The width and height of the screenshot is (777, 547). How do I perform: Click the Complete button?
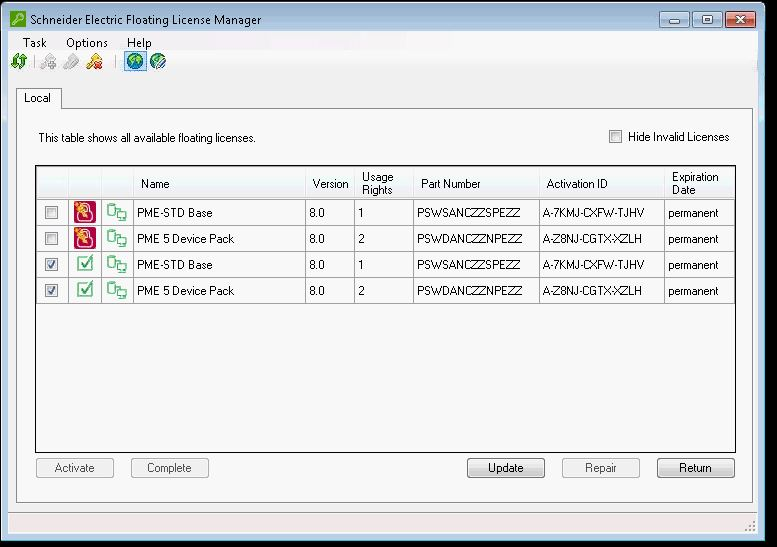point(169,468)
